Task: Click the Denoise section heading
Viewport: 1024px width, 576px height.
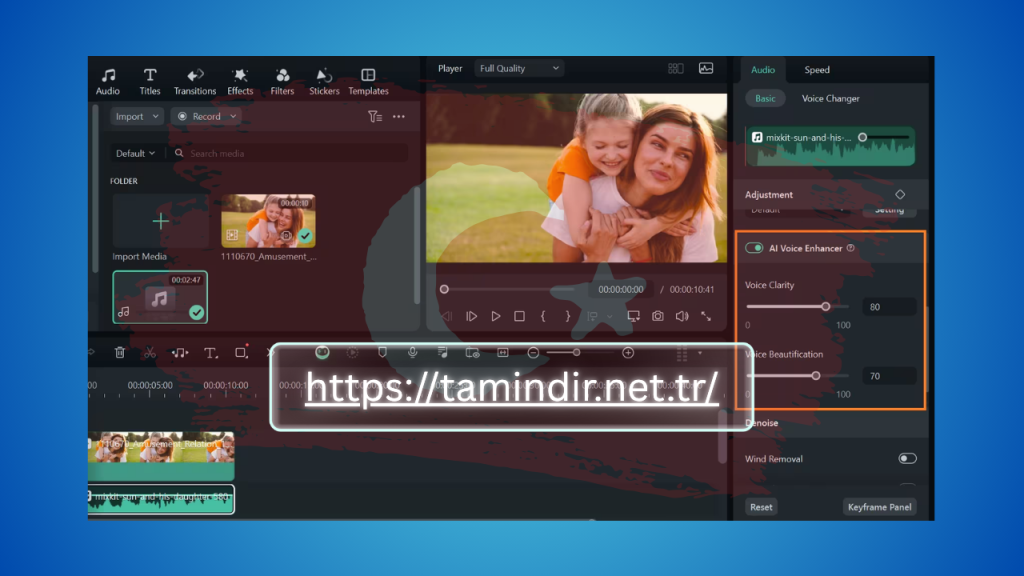Action: click(761, 423)
